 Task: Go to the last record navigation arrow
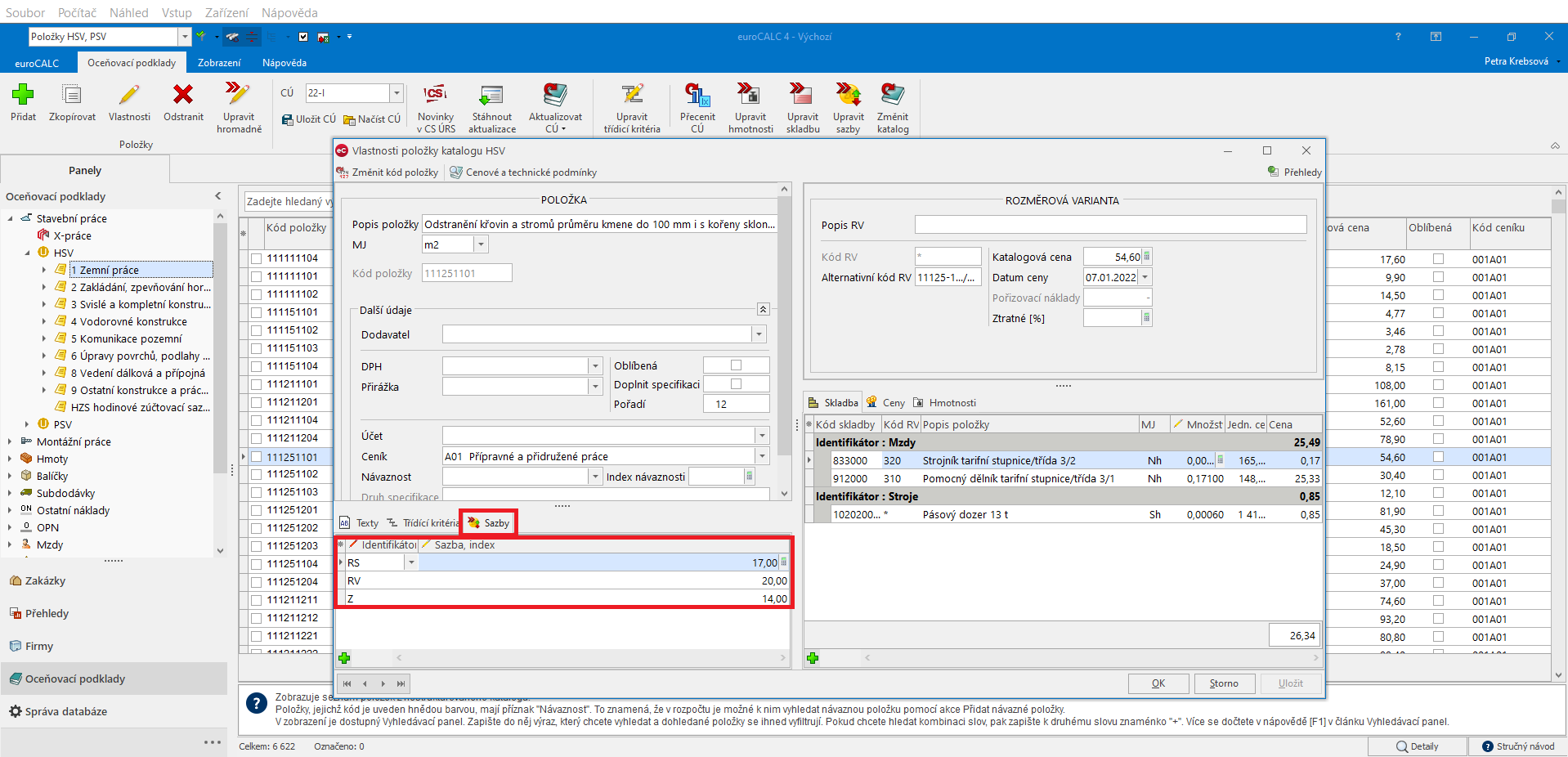tap(401, 683)
